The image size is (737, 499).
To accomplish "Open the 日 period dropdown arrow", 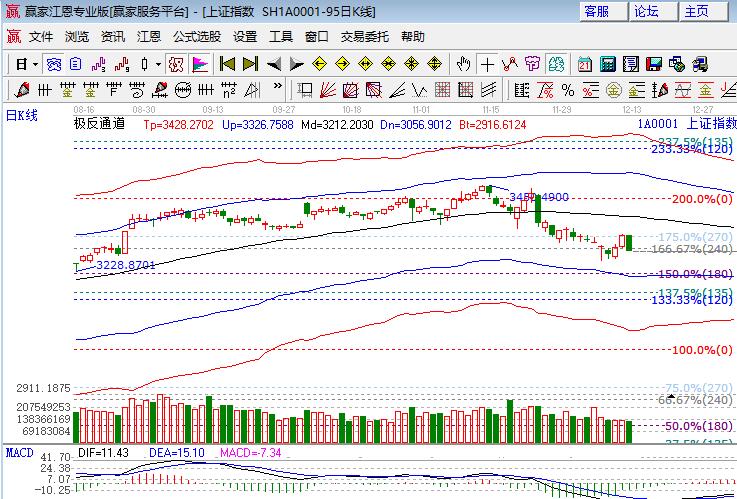I will coord(35,64).
